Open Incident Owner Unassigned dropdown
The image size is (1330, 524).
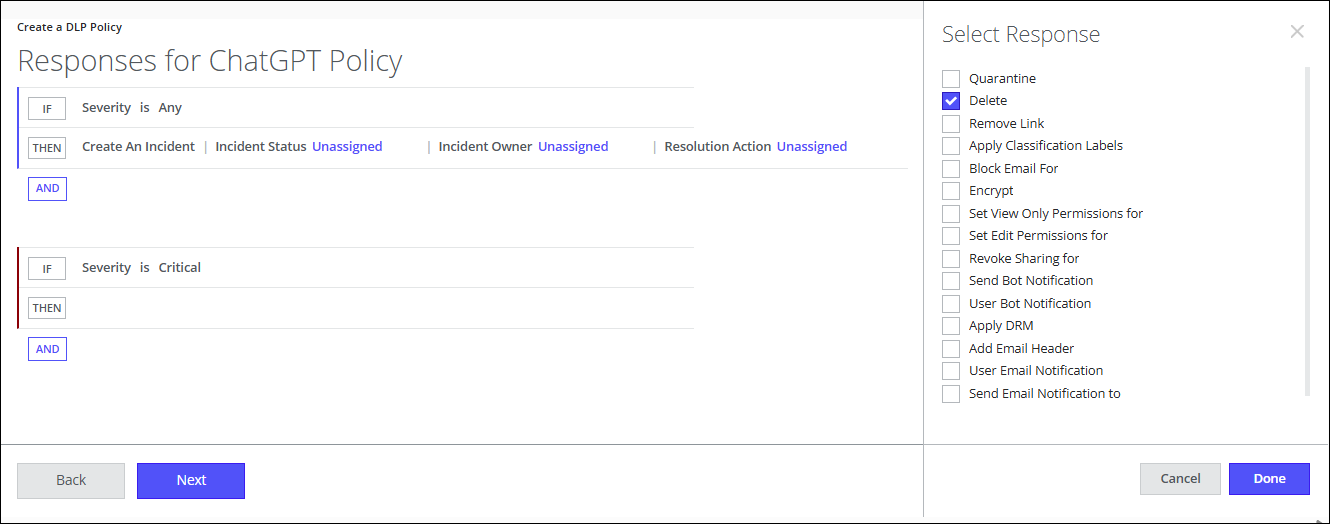point(573,147)
